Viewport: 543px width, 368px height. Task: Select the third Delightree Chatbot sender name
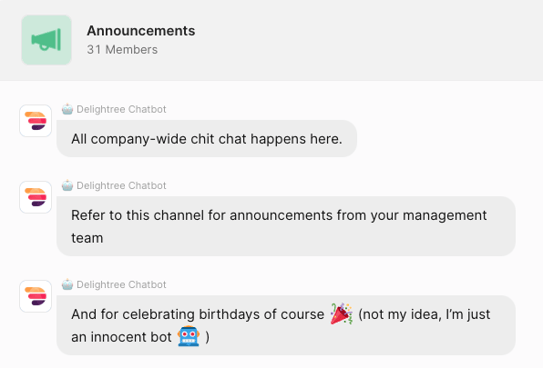121,285
